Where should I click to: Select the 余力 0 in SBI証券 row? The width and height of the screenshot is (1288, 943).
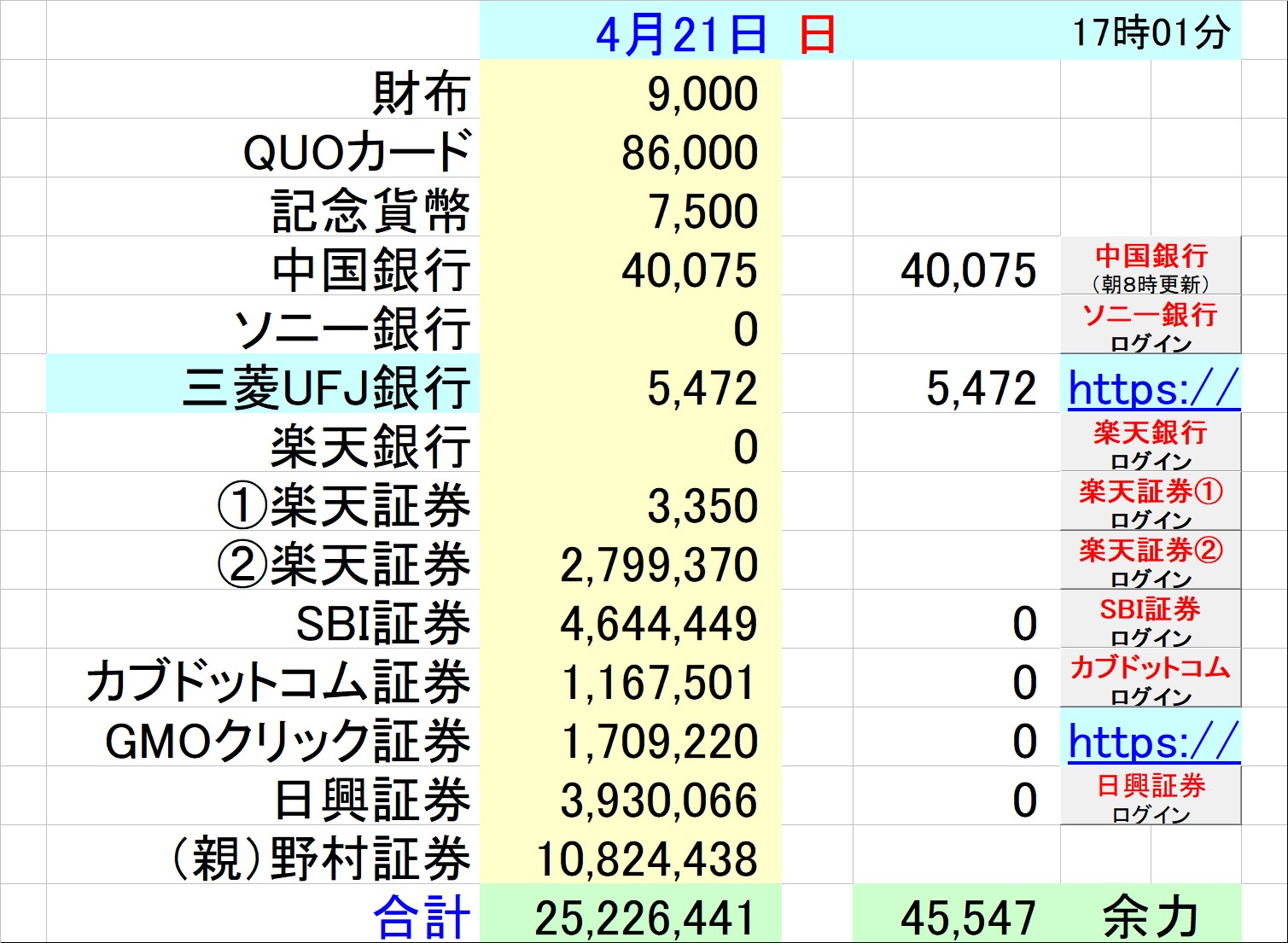[957, 619]
